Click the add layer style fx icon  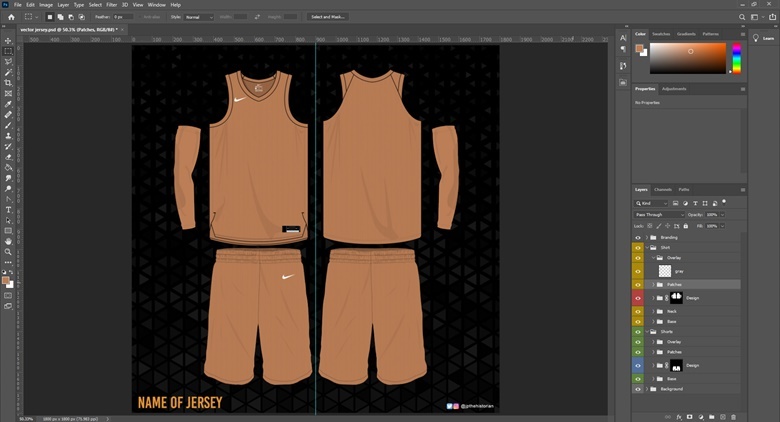pos(679,417)
